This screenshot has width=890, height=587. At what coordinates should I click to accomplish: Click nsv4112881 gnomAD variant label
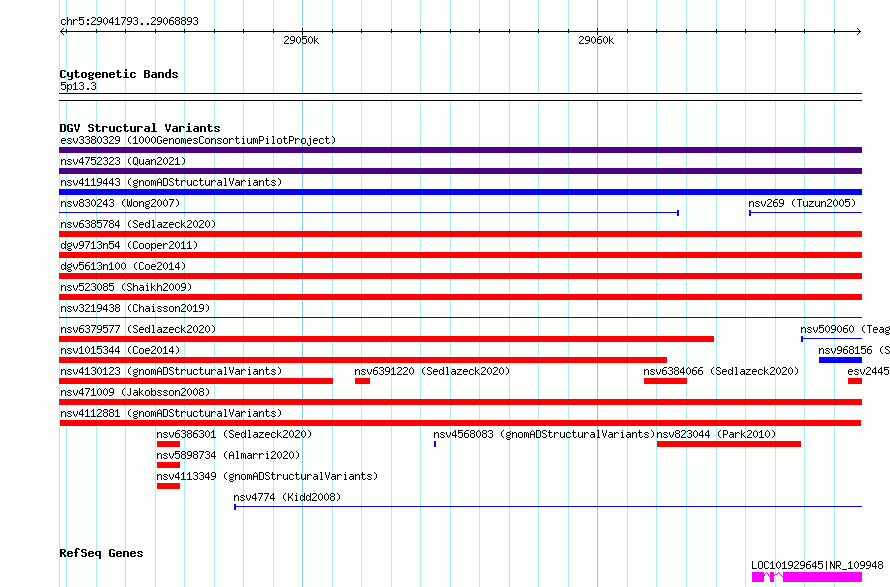point(171,413)
